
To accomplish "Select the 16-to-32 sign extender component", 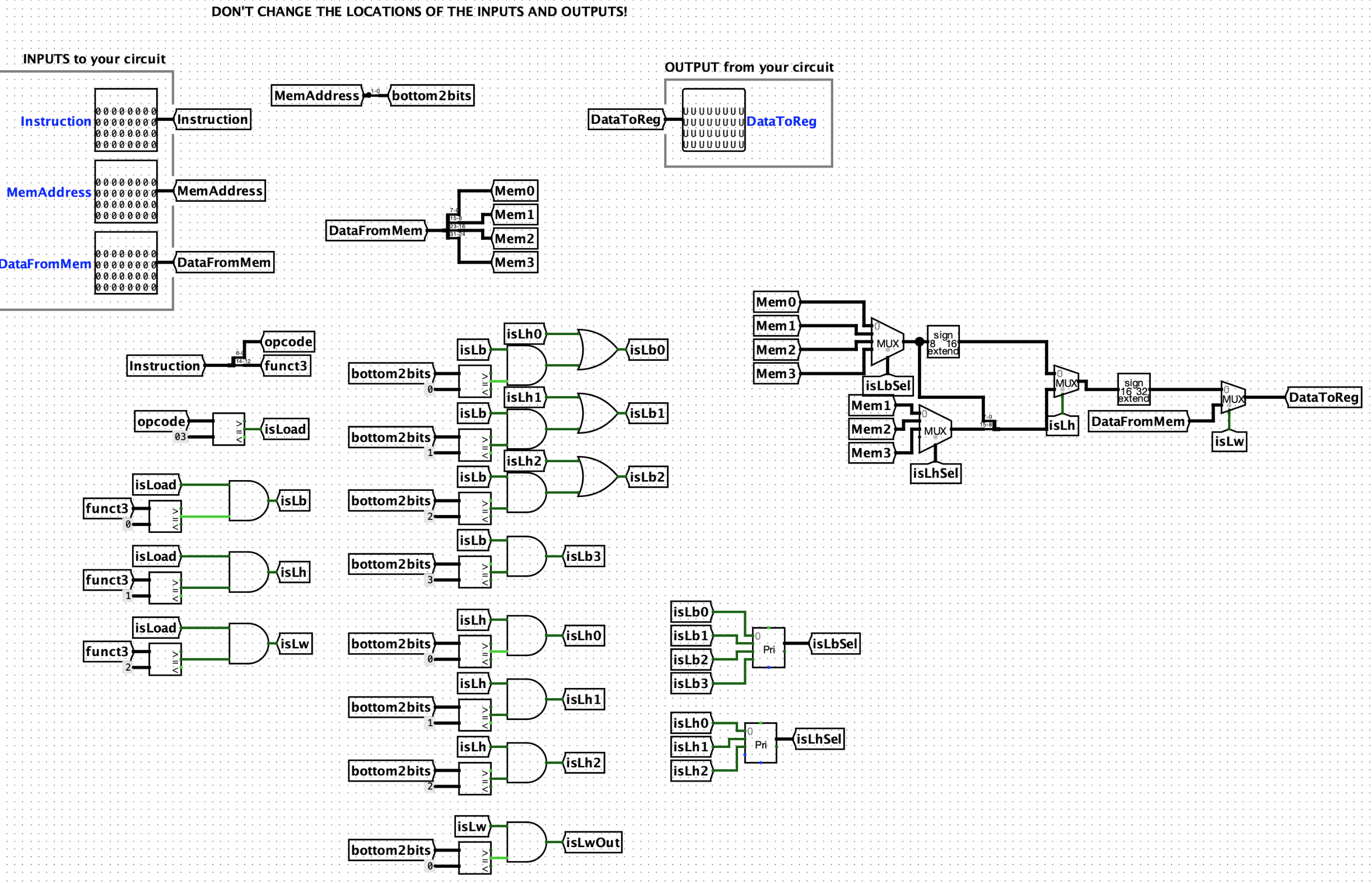I will [1133, 390].
